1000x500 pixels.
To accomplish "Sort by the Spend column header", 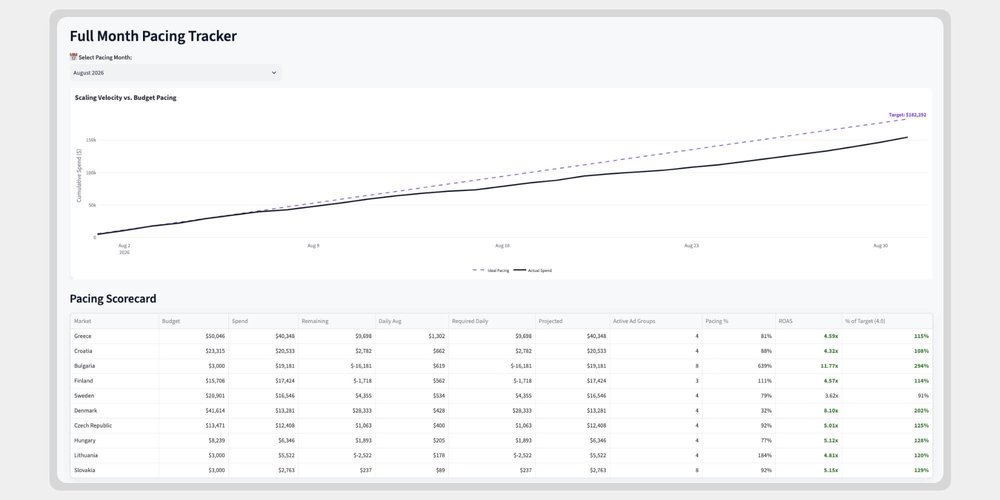I will point(263,321).
